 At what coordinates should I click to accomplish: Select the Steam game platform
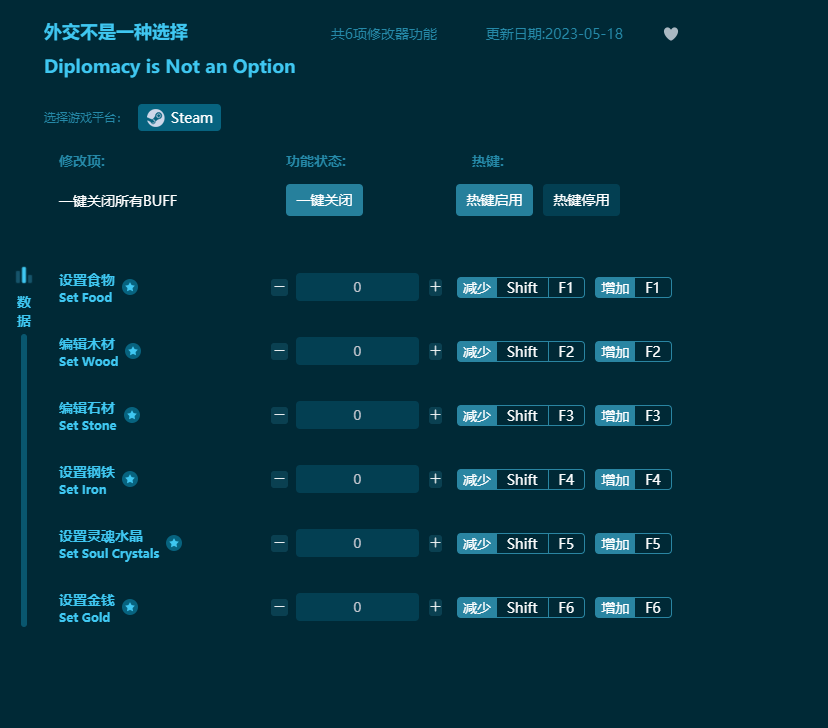(179, 117)
